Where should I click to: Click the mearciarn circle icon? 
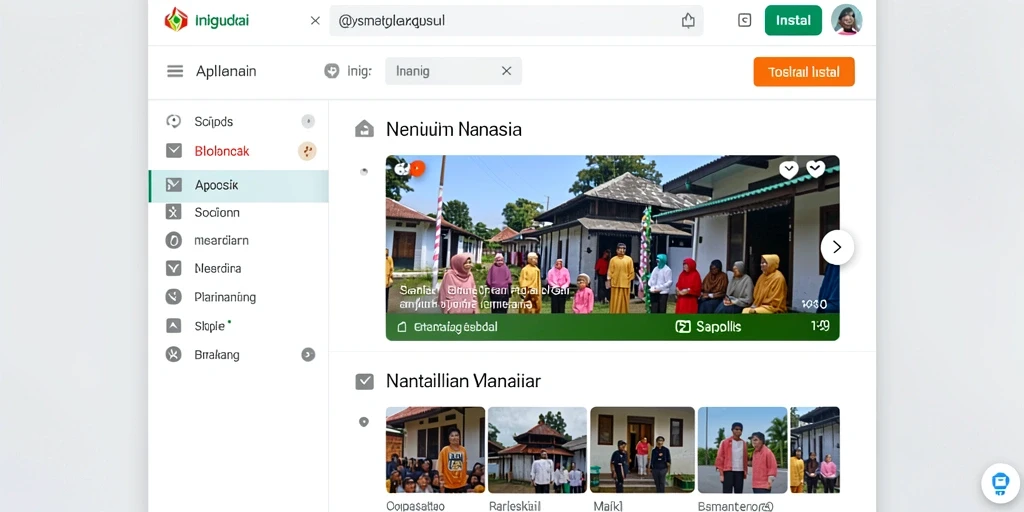click(x=173, y=240)
